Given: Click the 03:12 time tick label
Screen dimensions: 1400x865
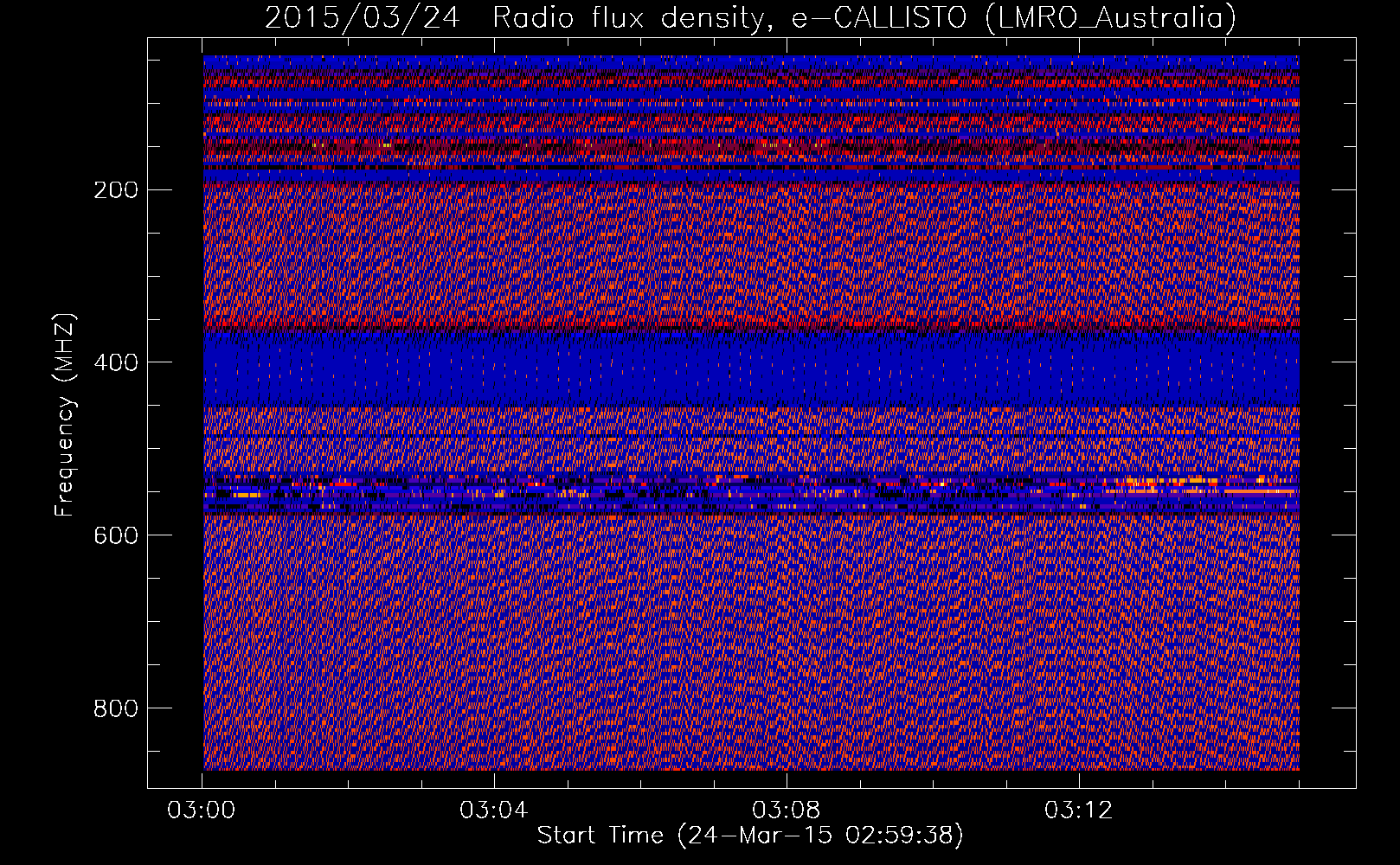Looking at the screenshot, I should tap(1079, 811).
